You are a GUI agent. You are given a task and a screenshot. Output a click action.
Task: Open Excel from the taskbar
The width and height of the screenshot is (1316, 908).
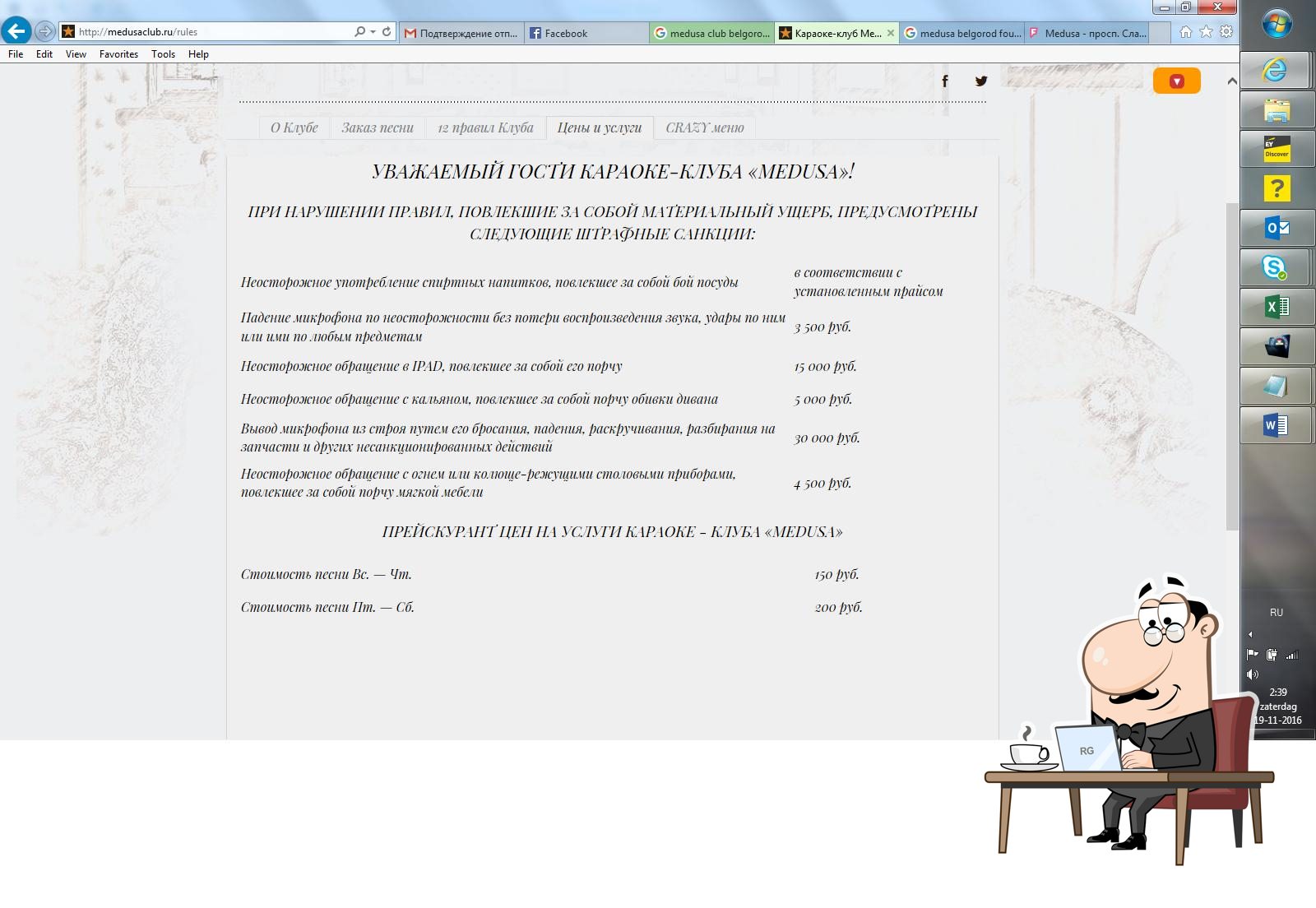[1276, 307]
